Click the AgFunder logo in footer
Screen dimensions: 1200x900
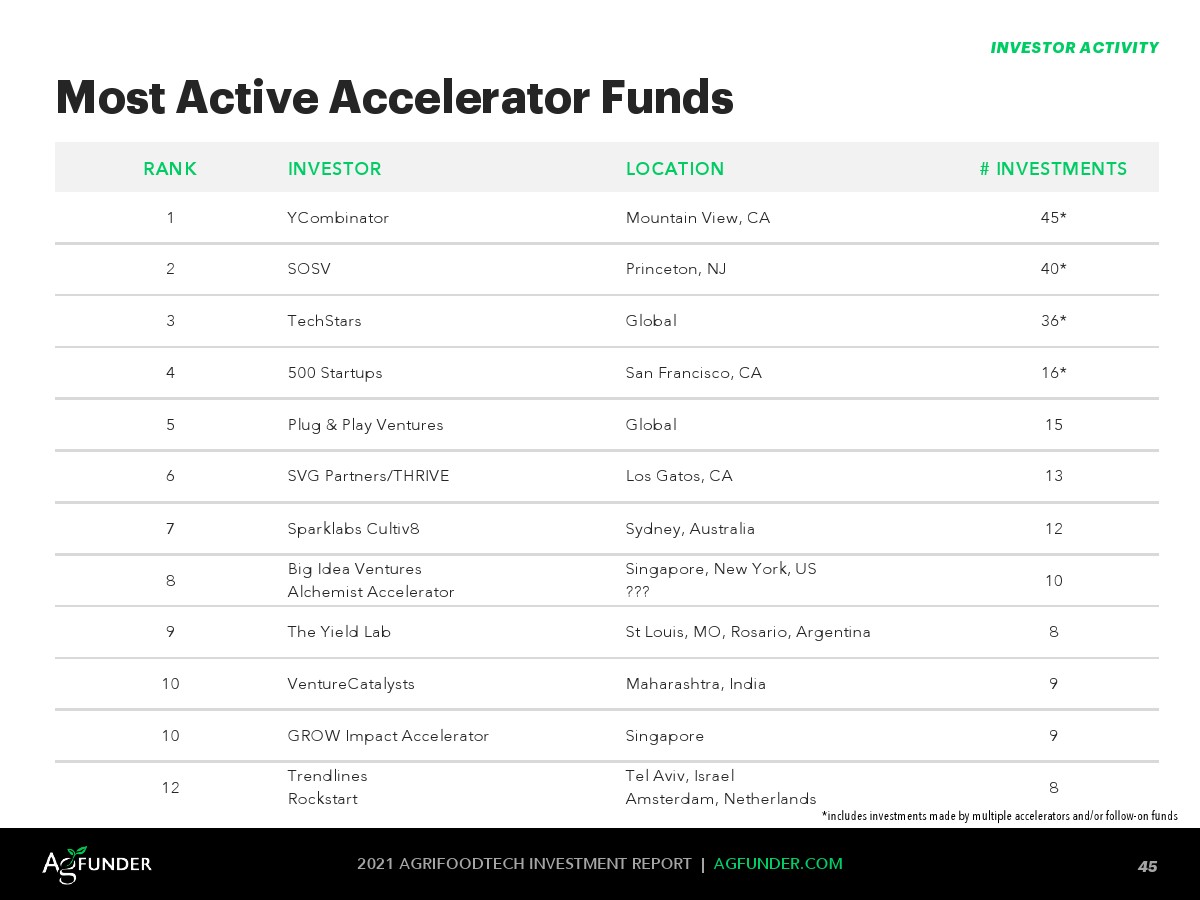click(97, 864)
